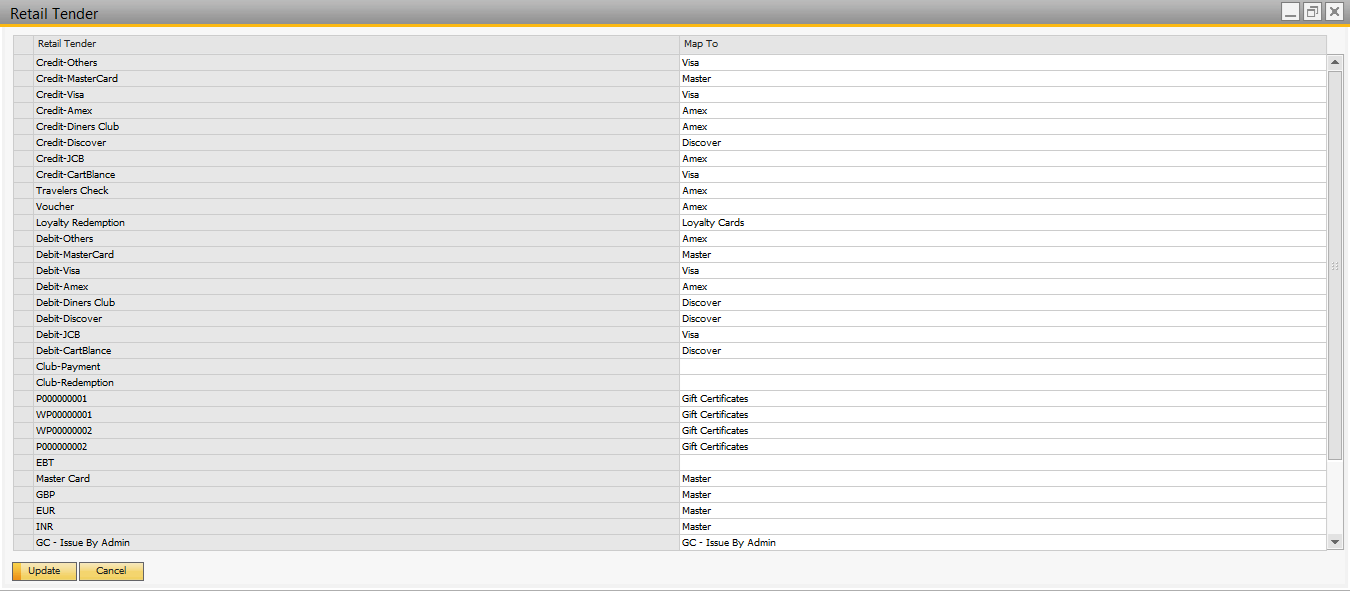Click Map To value GC - Issue By Admin
Image resolution: width=1350 pixels, height=591 pixels.
point(729,543)
